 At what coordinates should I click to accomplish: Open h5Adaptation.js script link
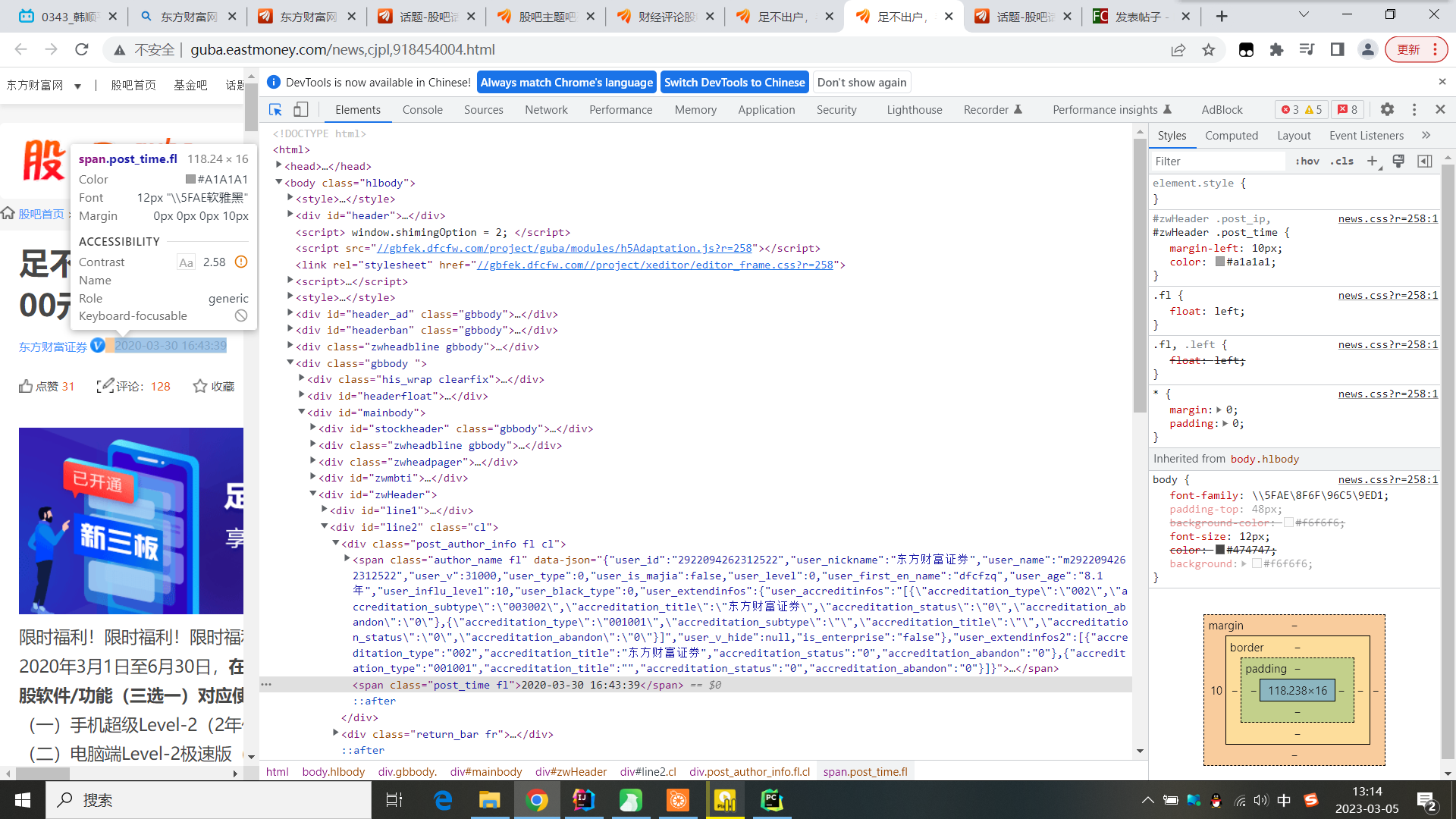(x=565, y=248)
